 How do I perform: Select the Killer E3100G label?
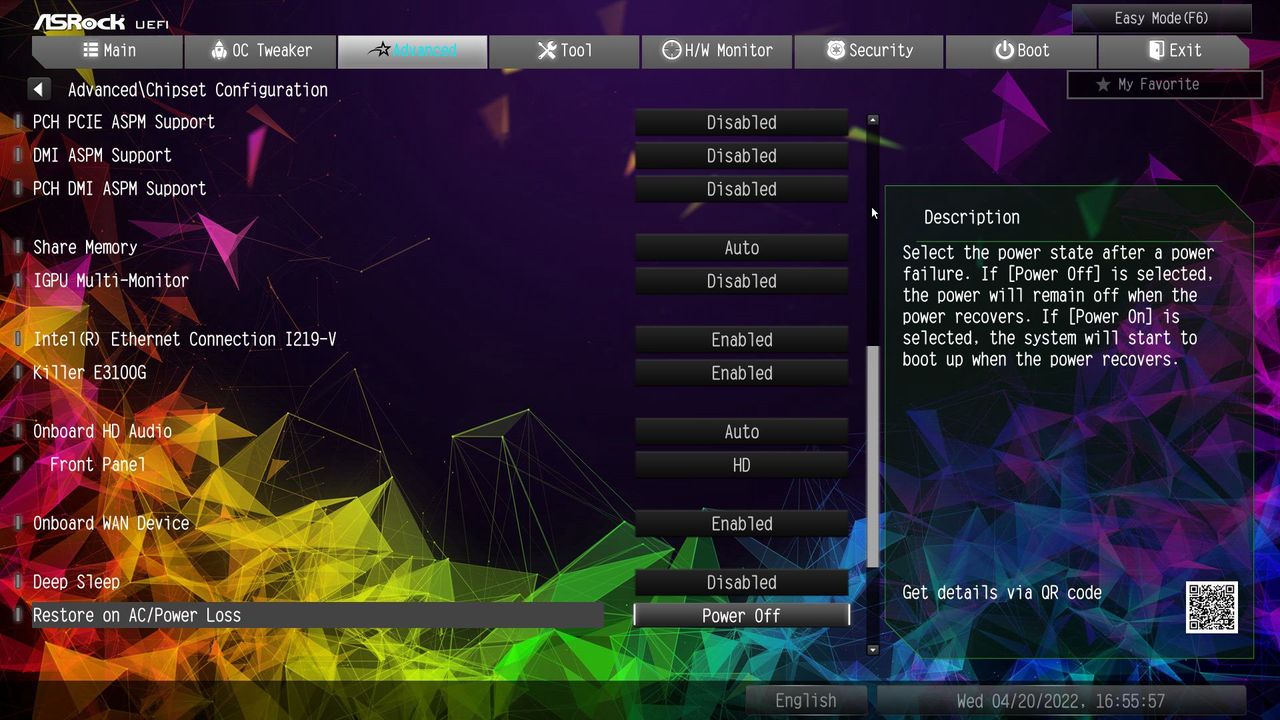[89, 373]
